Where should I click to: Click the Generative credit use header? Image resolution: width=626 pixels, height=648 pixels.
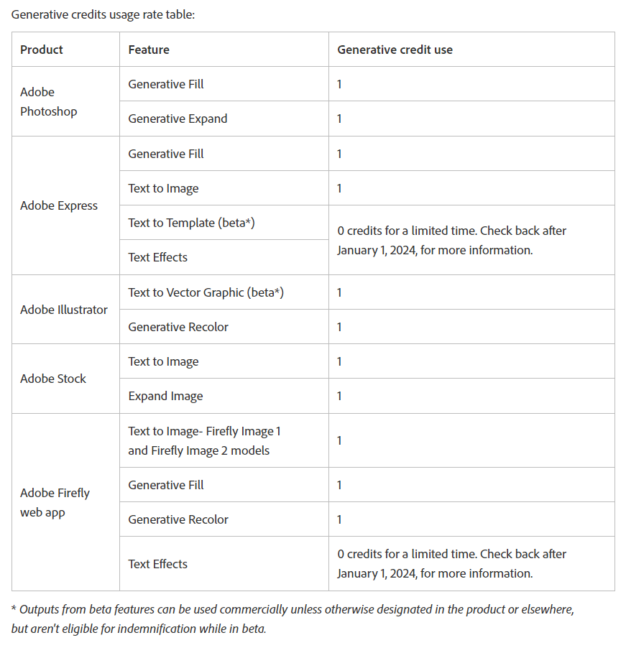tap(395, 49)
